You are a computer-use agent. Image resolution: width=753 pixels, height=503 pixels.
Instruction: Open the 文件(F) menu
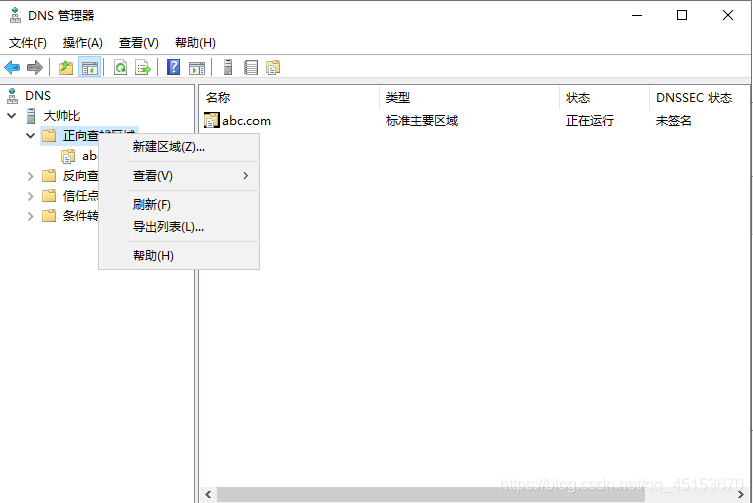[28, 43]
